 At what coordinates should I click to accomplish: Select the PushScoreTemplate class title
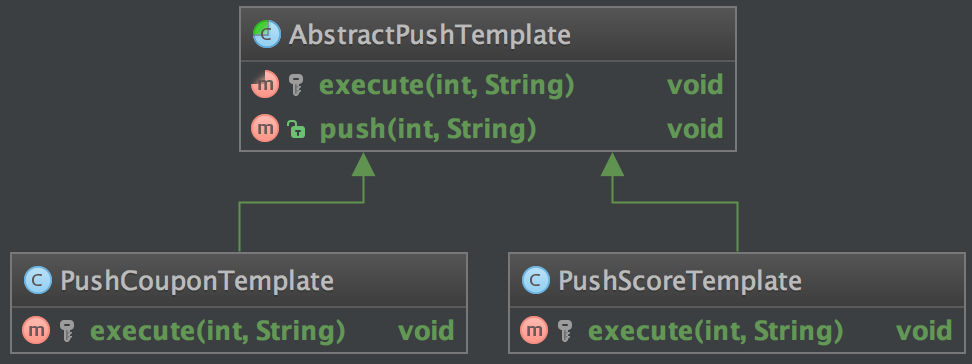(x=680, y=281)
